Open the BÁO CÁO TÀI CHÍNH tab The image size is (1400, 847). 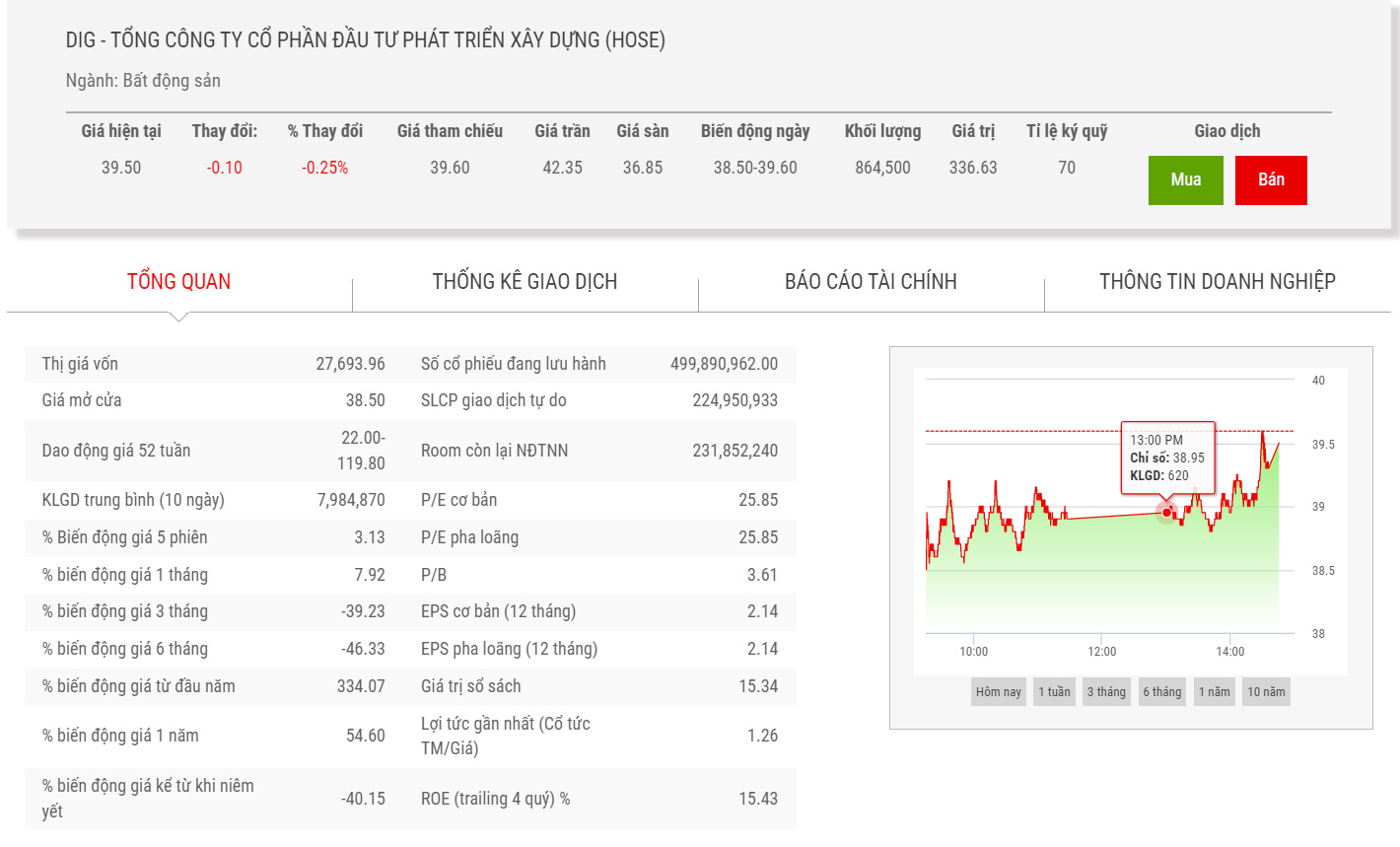pos(871,282)
